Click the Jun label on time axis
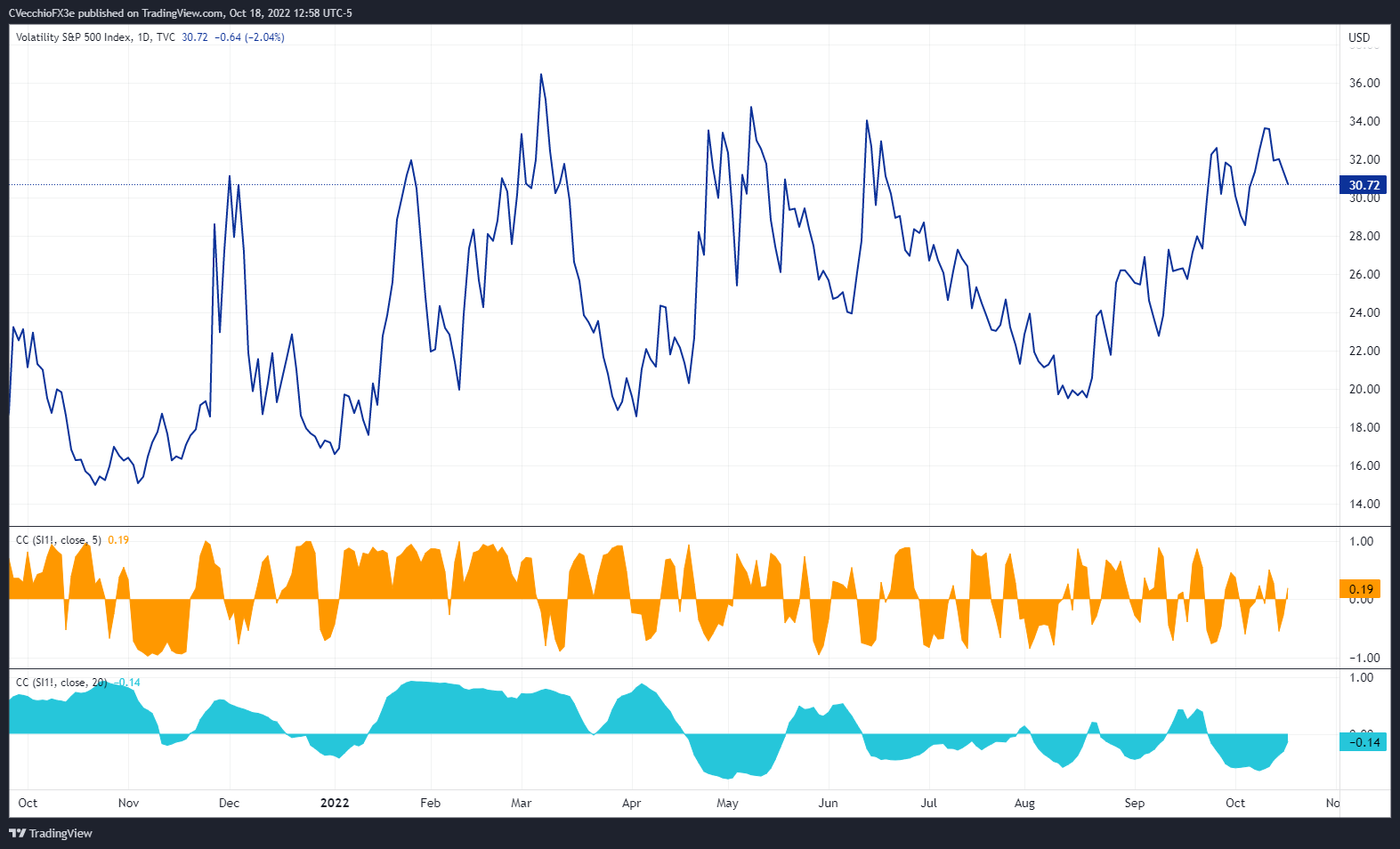The width and height of the screenshot is (1400, 849). click(x=828, y=803)
